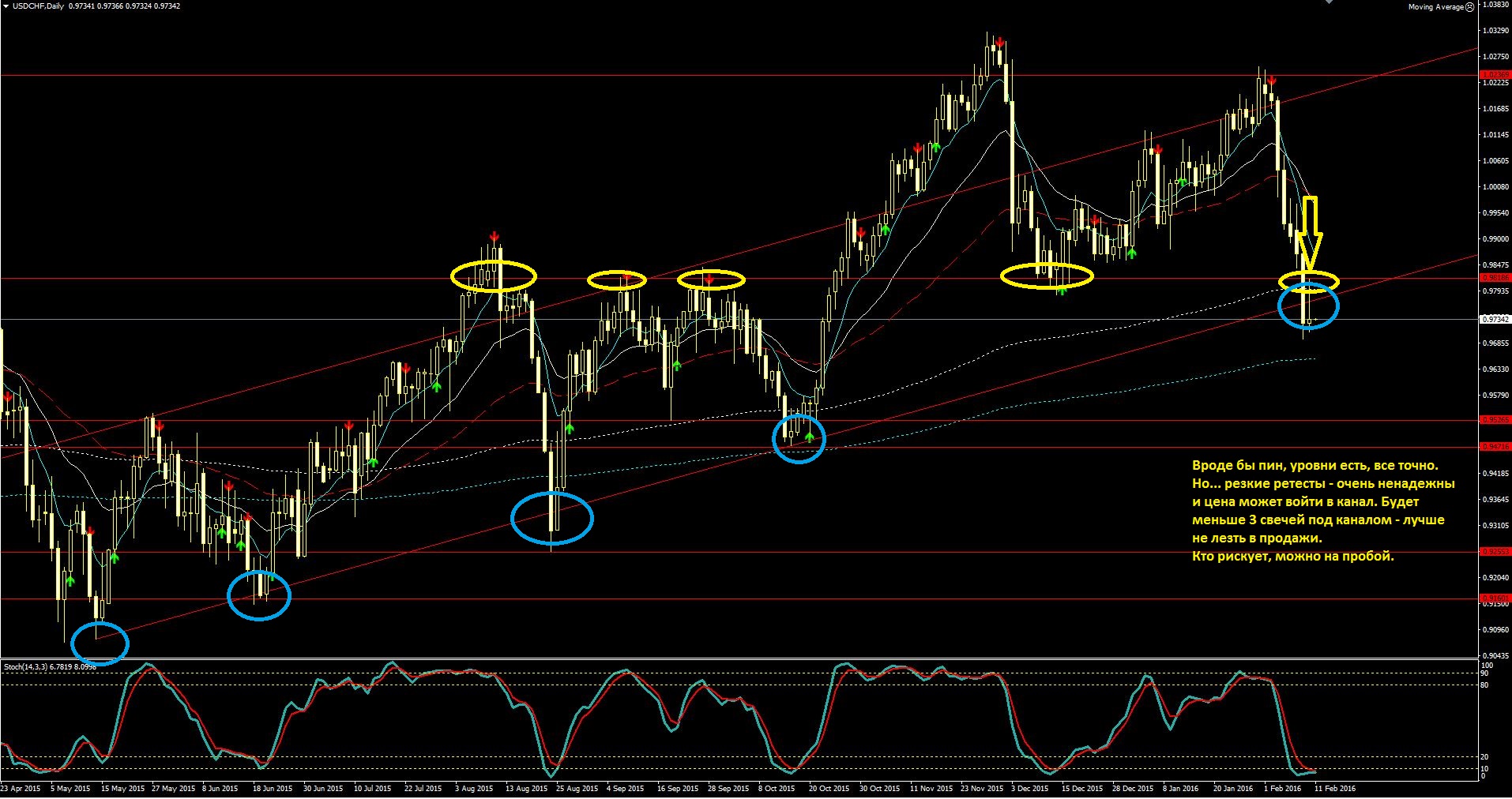Click the 15 Dec 2015 date label

1082,789
